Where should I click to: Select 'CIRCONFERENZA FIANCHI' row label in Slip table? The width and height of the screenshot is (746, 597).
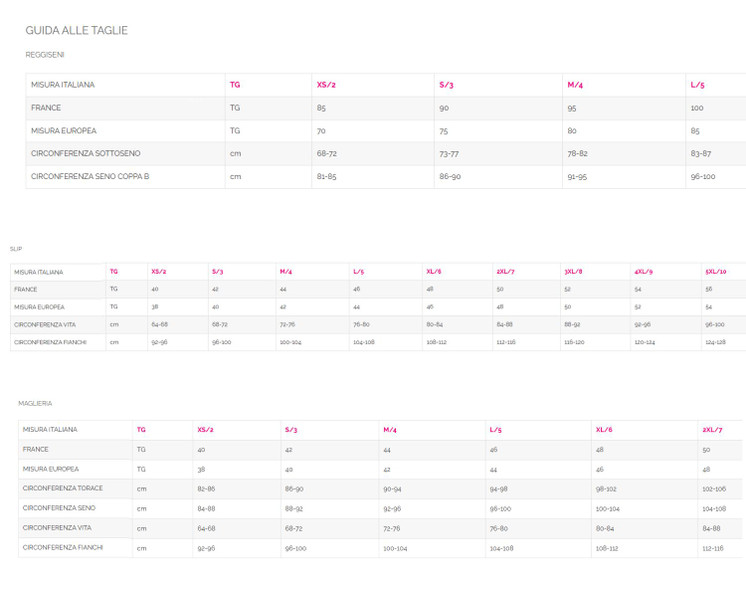click(50, 342)
